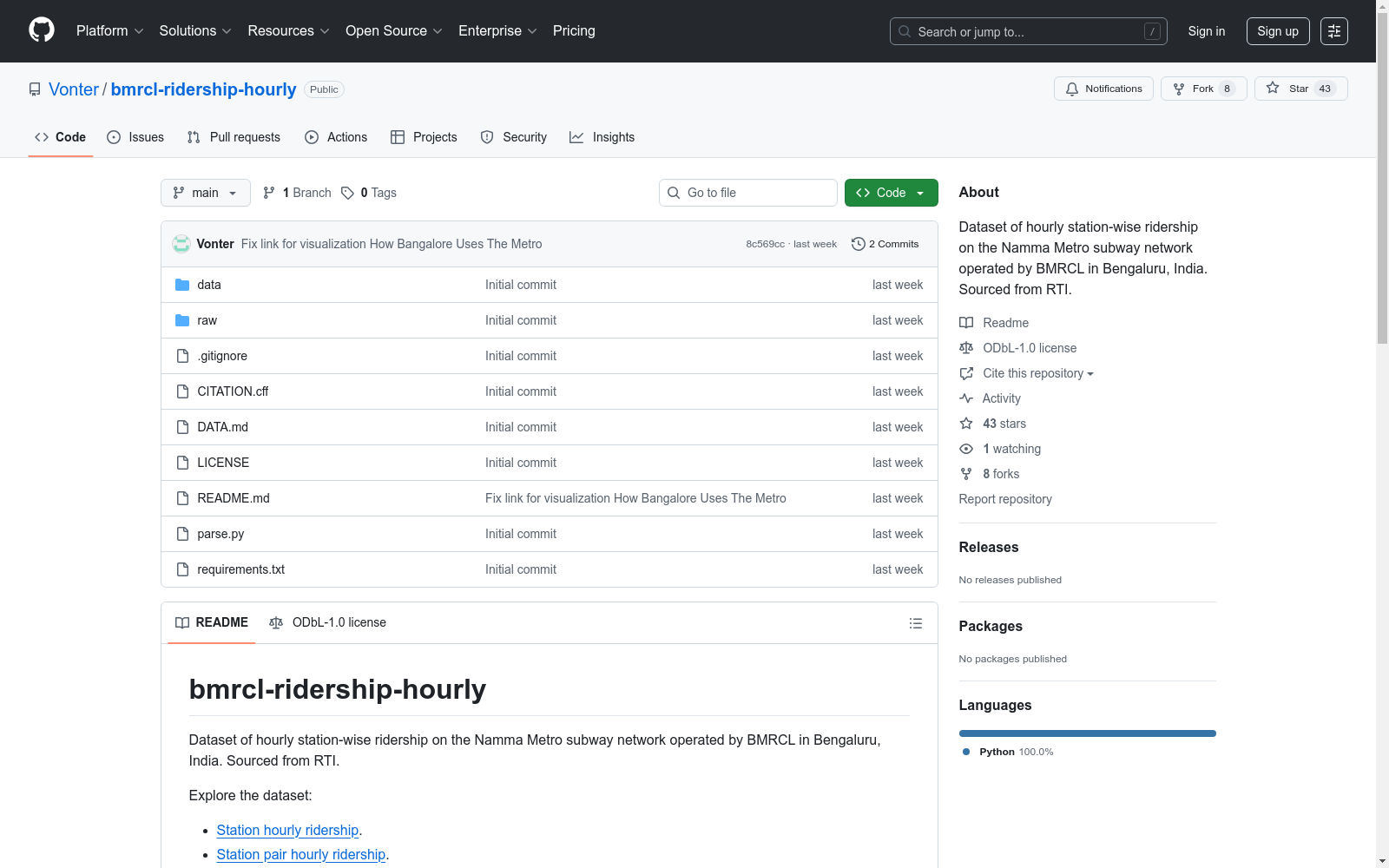This screenshot has width=1389, height=868.
Task: Click the Go to file input
Action: [x=748, y=193]
